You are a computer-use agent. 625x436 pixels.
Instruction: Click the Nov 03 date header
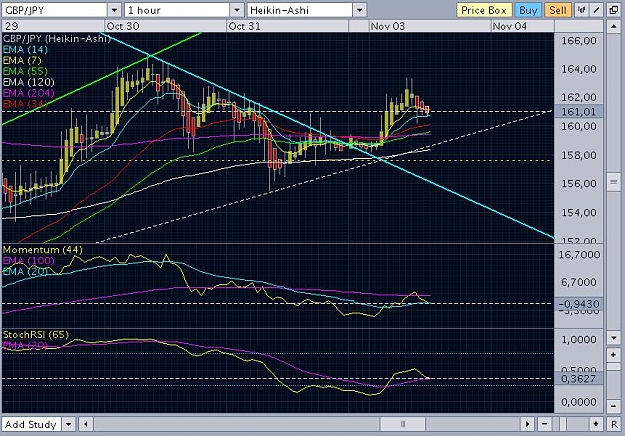388,26
